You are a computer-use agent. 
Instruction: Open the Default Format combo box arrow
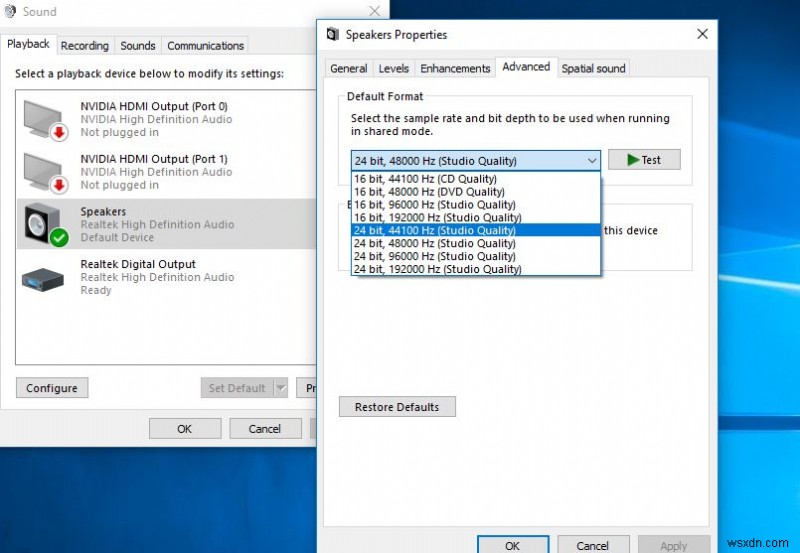[x=592, y=161]
